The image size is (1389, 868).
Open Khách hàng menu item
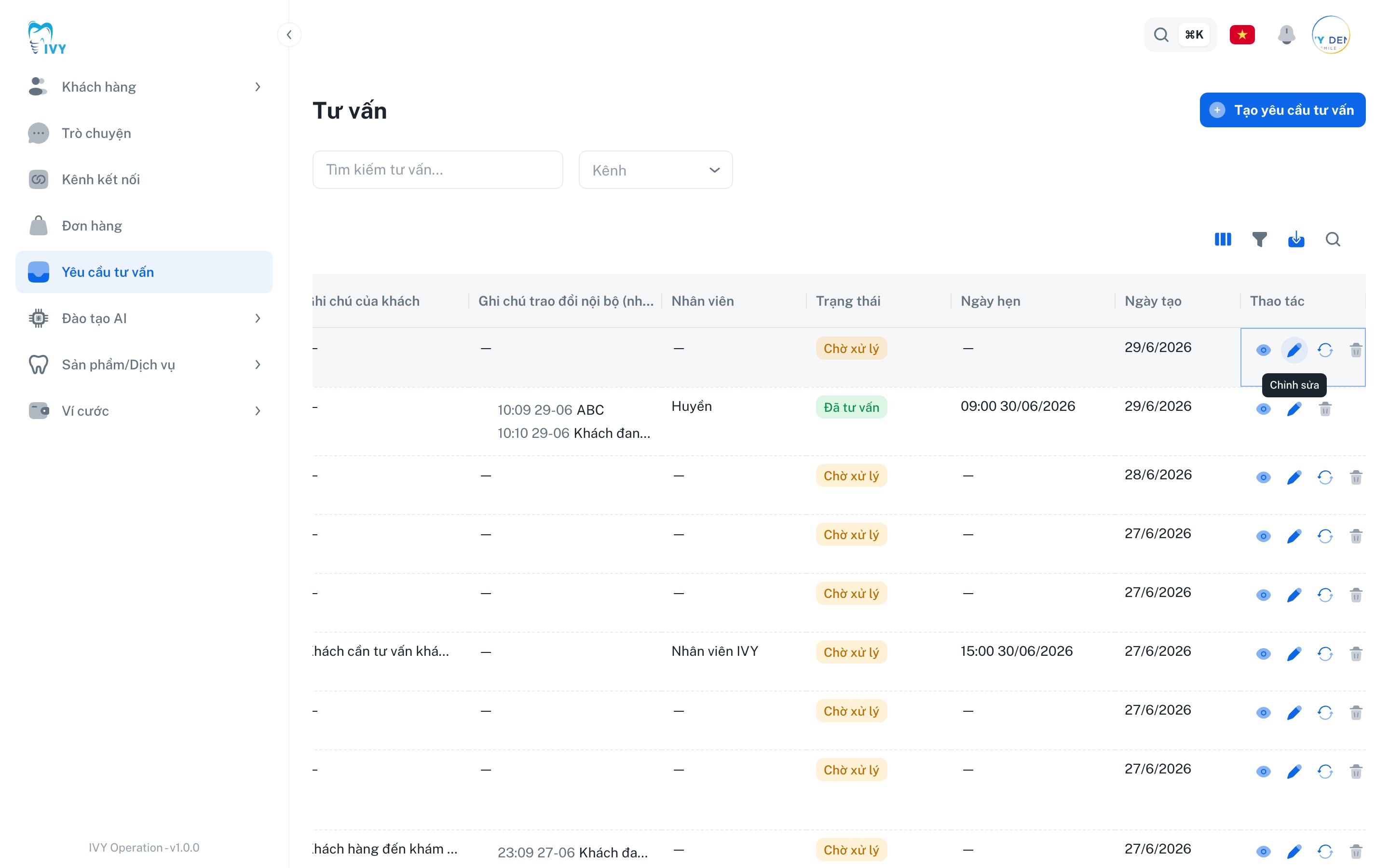coord(144,87)
